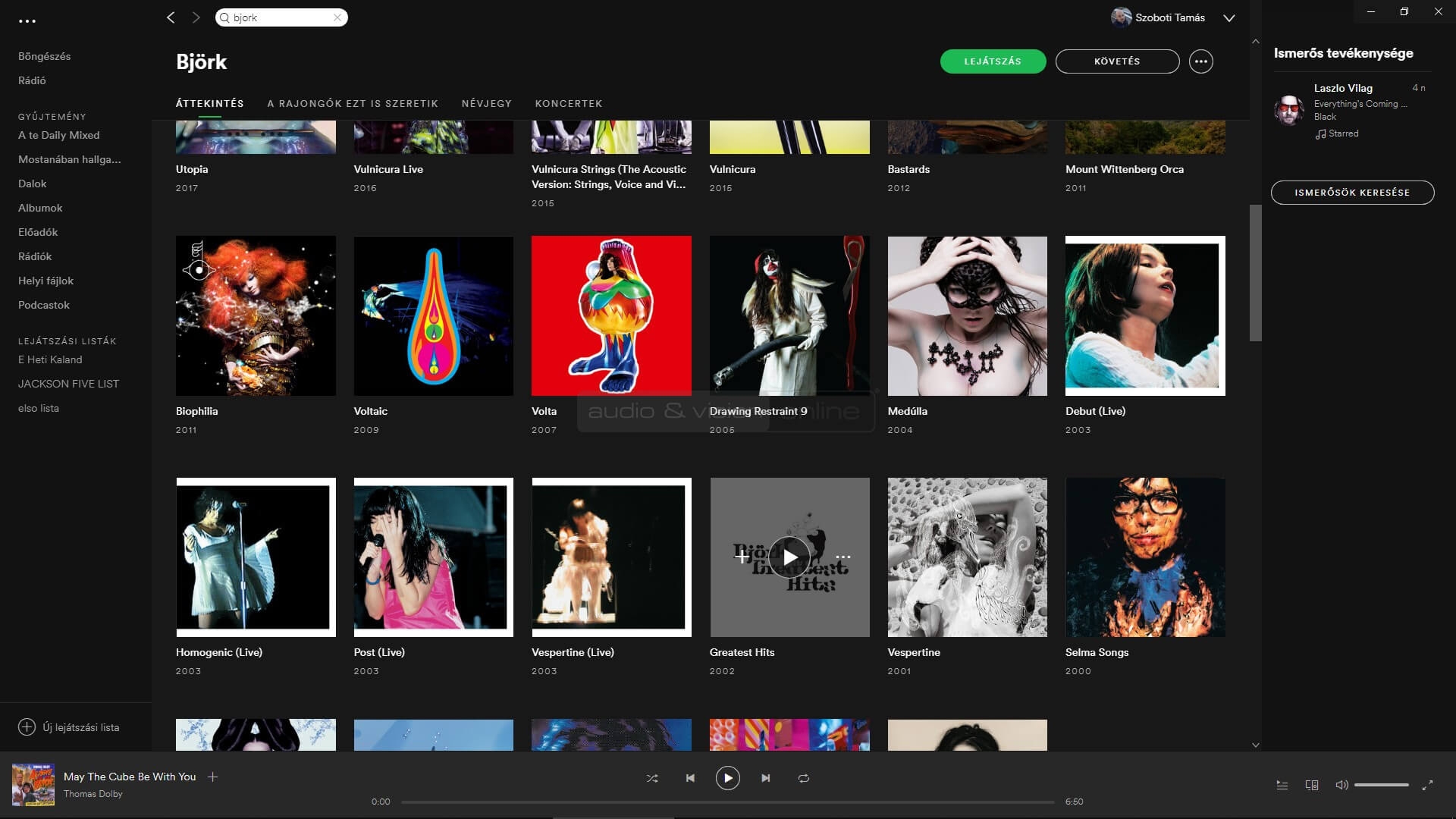Open the elso lista playlist
The width and height of the screenshot is (1456, 819).
(x=39, y=408)
